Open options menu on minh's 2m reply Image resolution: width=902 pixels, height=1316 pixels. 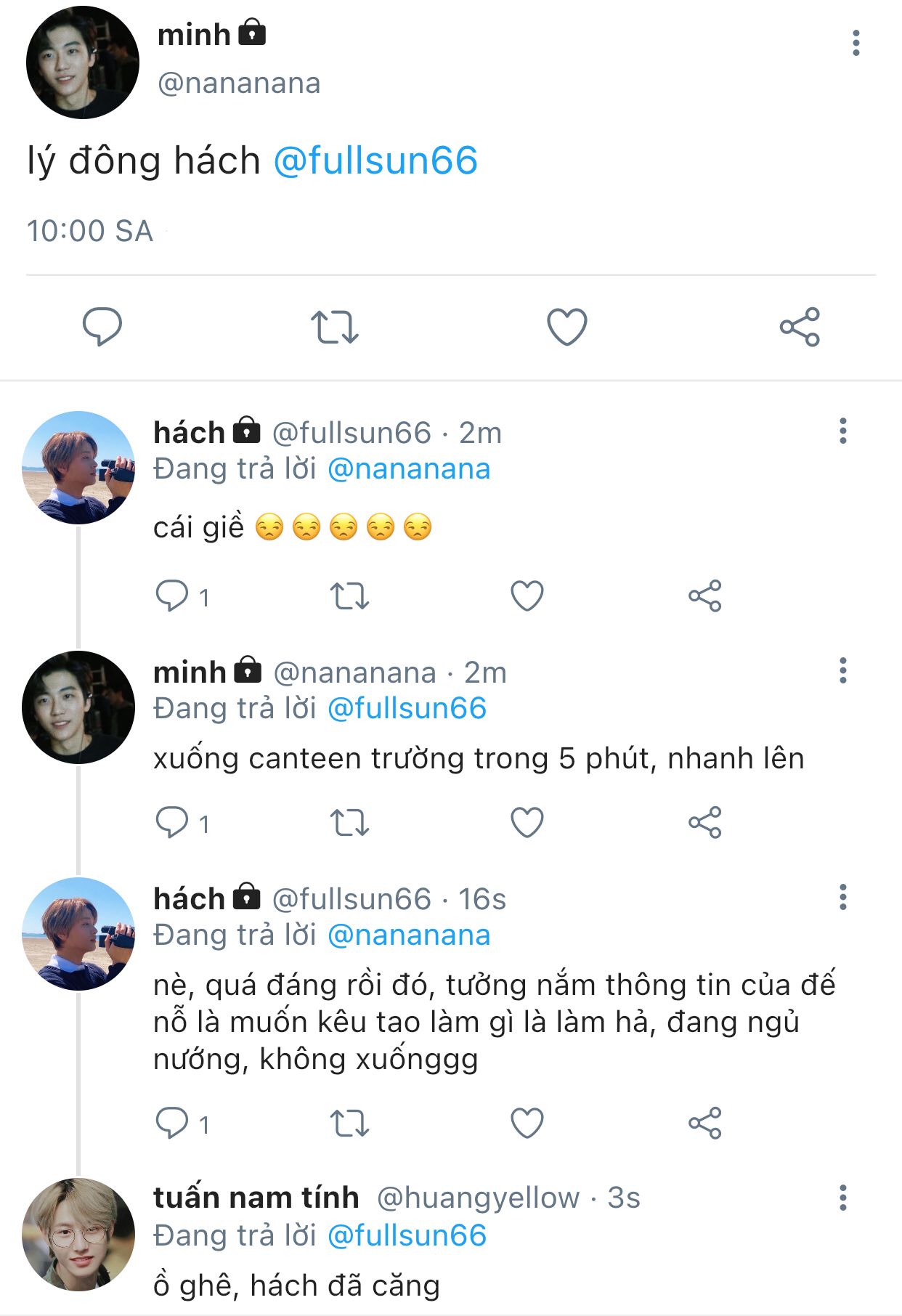point(843,670)
